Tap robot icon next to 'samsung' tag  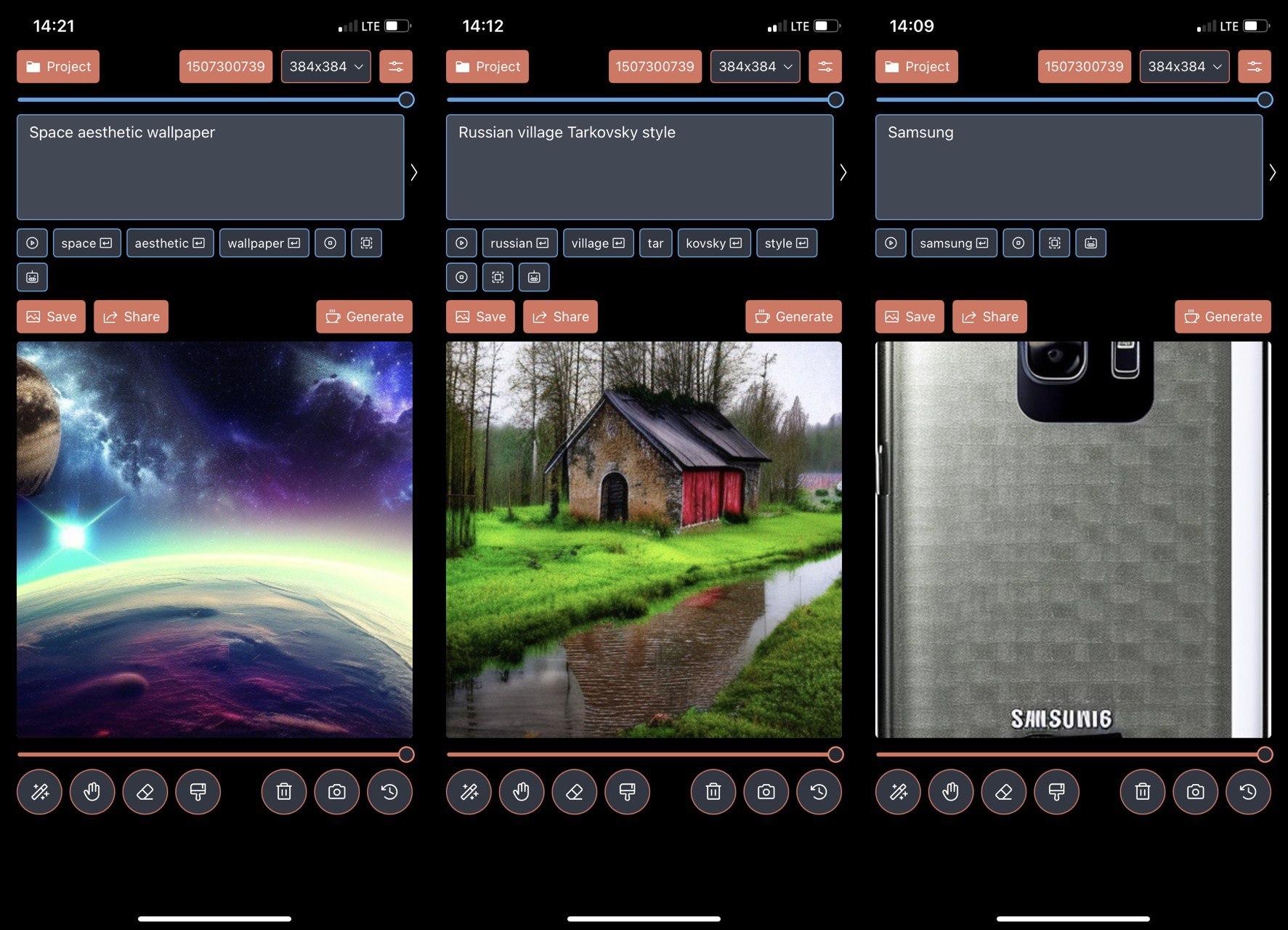1091,243
